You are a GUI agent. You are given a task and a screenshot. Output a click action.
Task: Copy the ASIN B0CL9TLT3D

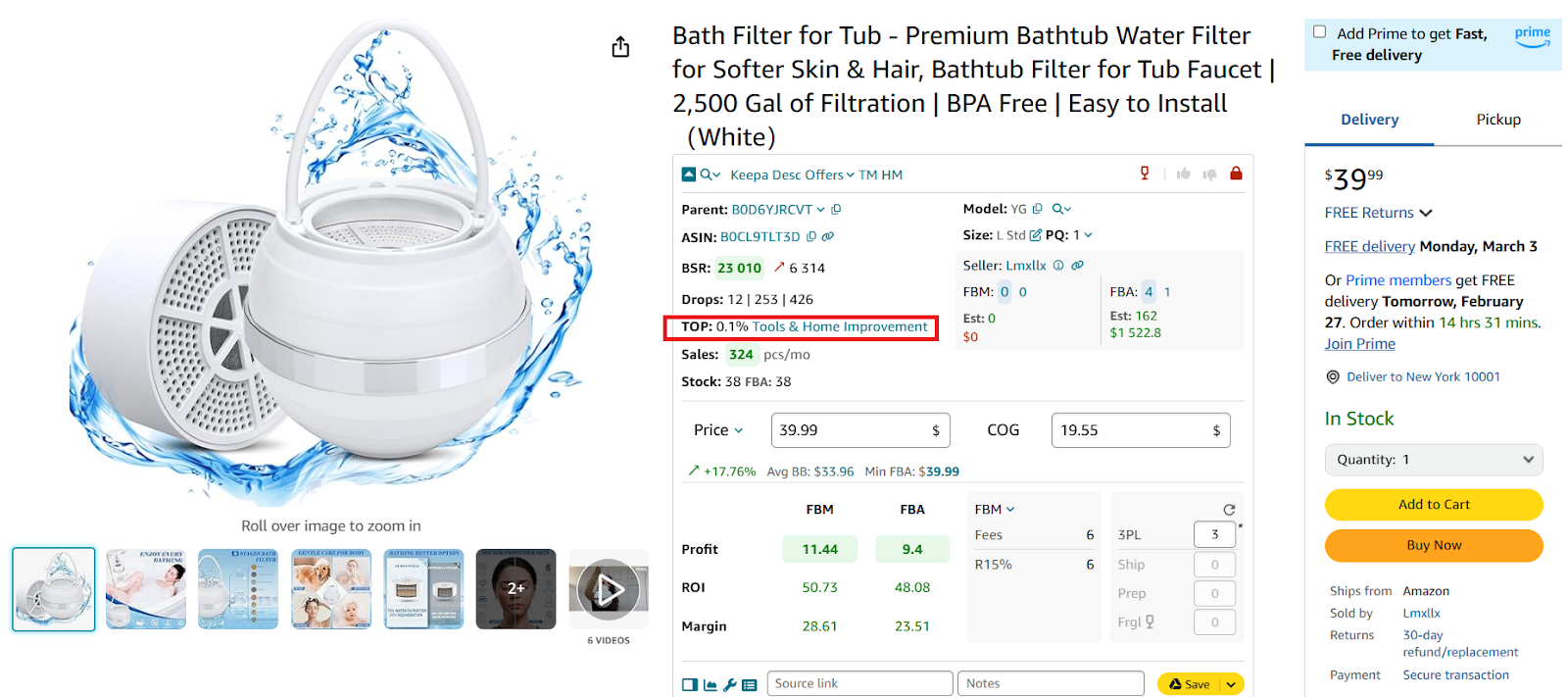click(811, 236)
